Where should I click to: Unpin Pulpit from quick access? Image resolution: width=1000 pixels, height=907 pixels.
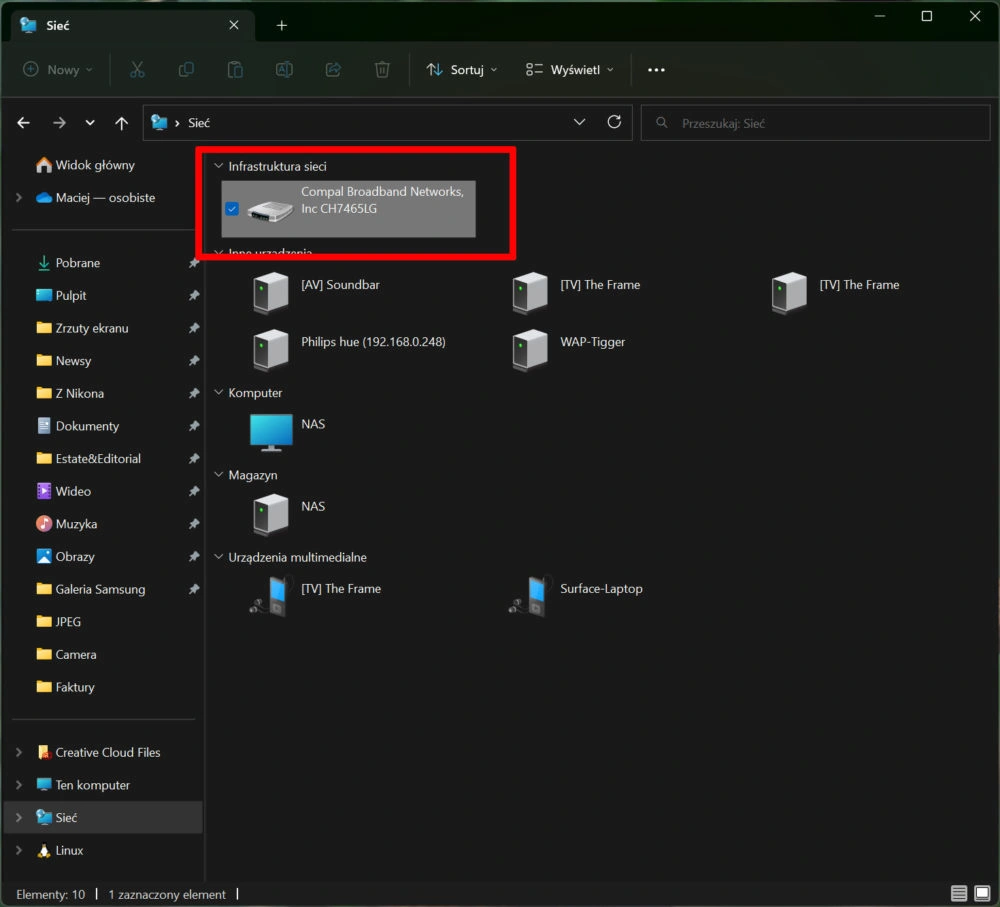[x=194, y=295]
